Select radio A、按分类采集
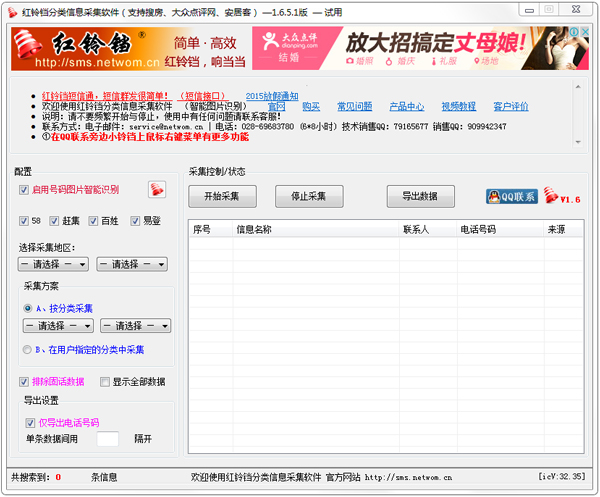The width and height of the screenshot is (600, 497). [x=28, y=308]
